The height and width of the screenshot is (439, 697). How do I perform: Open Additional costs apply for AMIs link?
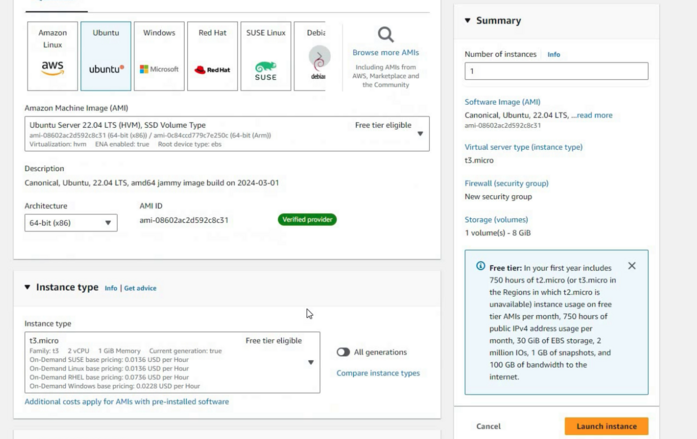coord(127,402)
